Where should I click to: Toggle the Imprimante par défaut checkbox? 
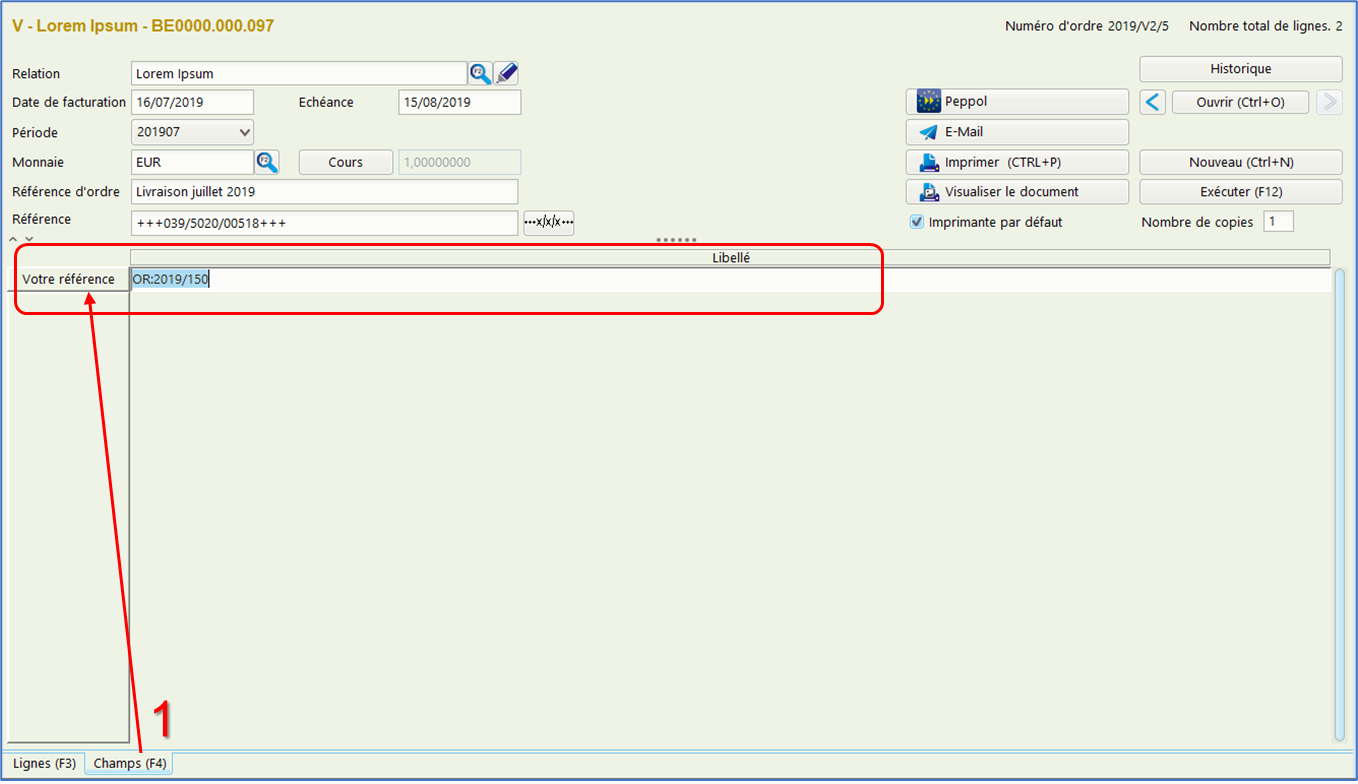(x=916, y=222)
